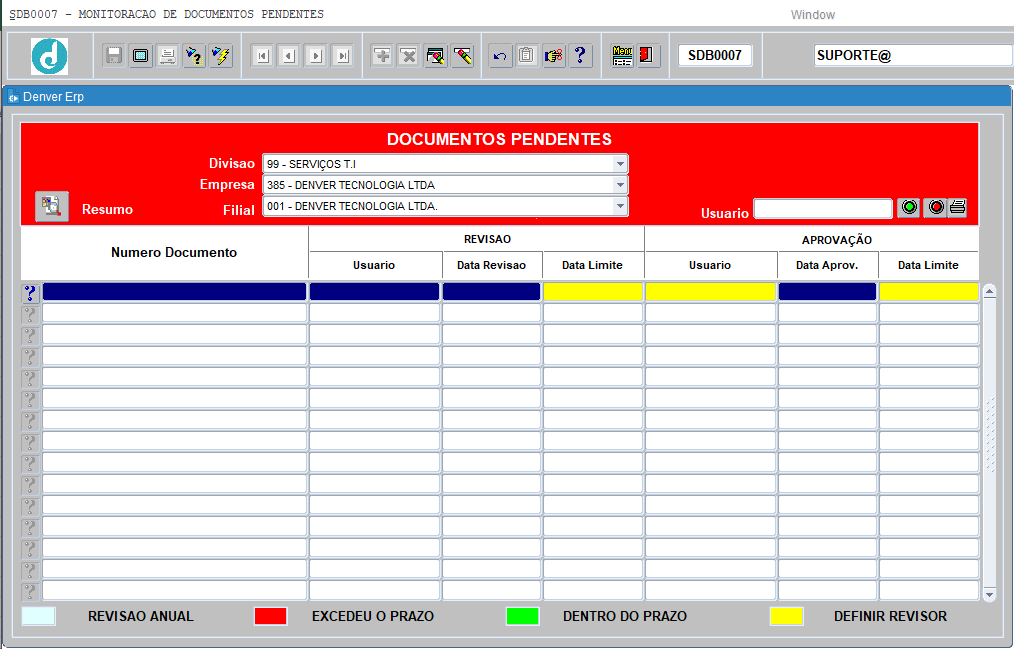The width and height of the screenshot is (1014, 649).
Task: Open the Window menu
Action: [813, 14]
